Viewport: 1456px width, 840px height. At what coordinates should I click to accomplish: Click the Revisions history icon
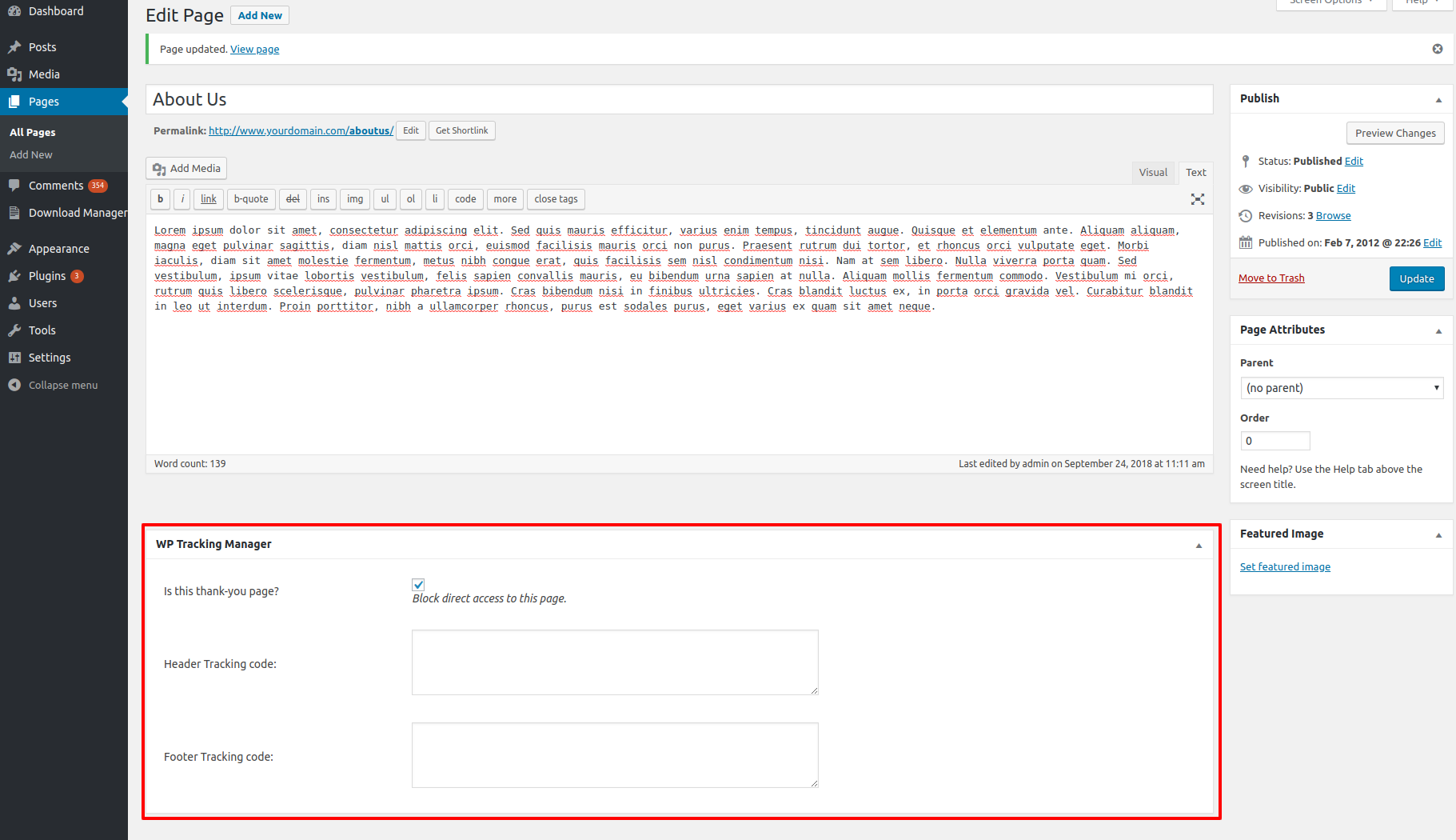pyautogui.click(x=1246, y=216)
